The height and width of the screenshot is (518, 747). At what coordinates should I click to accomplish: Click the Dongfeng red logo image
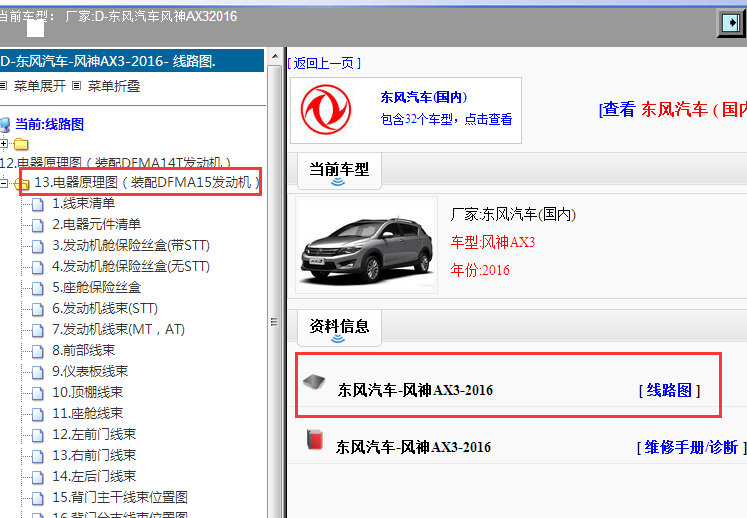click(326, 110)
